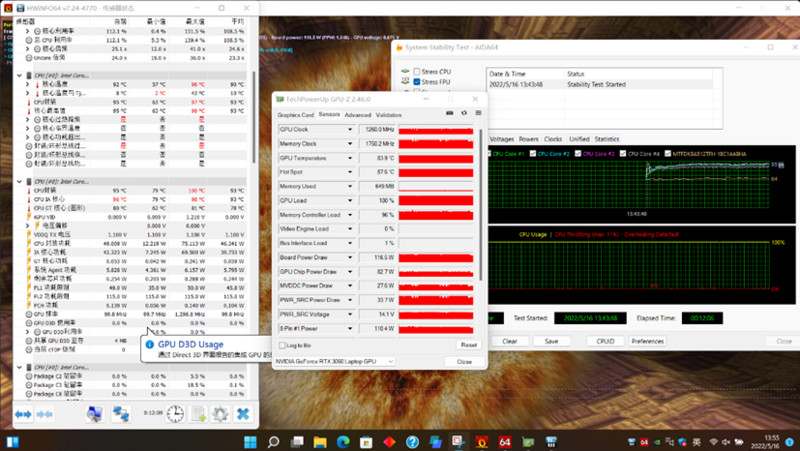Switch to GPU-Z green card taskbar icon
This screenshot has height=451, width=800.
pyautogui.click(x=528, y=441)
